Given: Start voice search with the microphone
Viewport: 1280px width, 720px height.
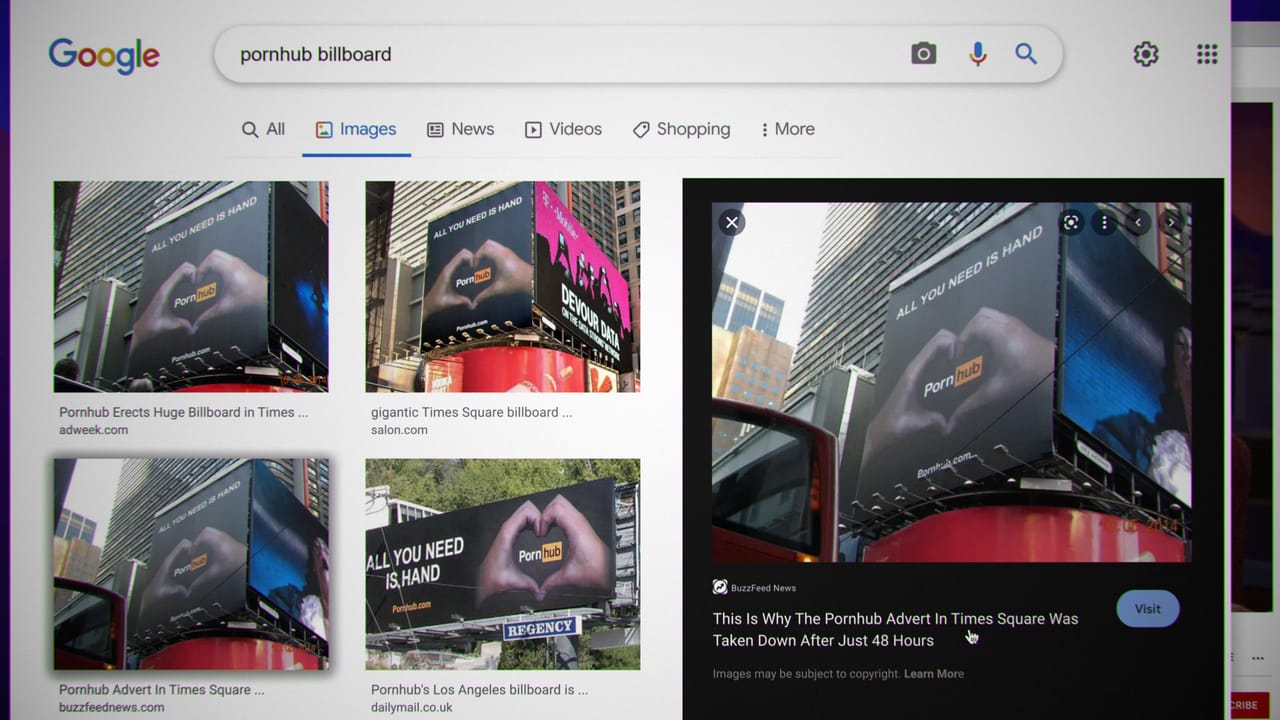Looking at the screenshot, I should pos(977,54).
